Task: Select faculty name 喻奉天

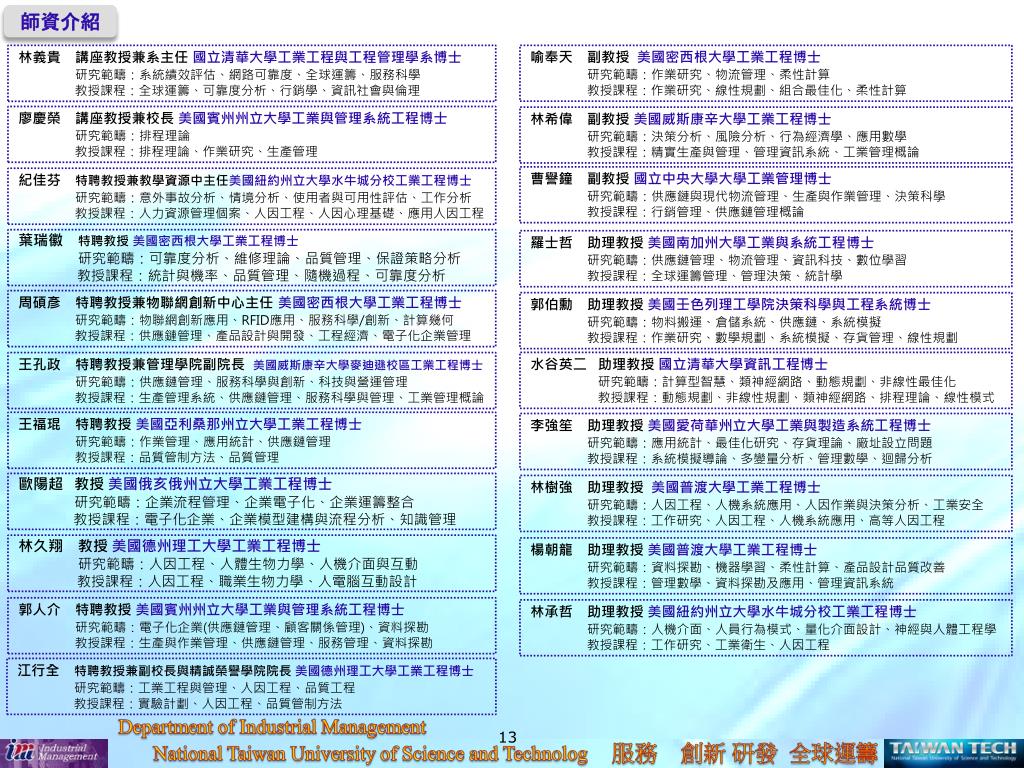Action: point(551,57)
